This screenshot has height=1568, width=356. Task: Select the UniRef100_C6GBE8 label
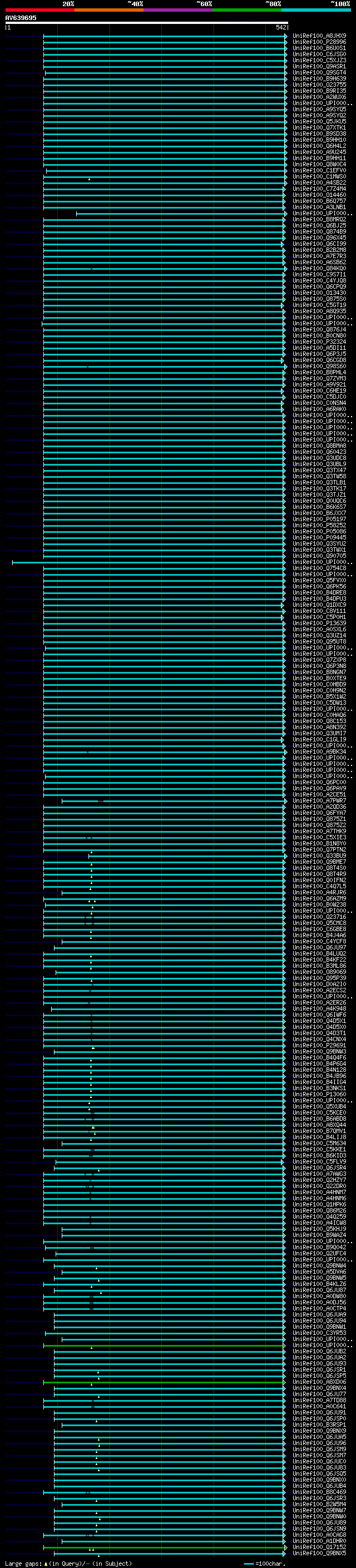(x=319, y=929)
